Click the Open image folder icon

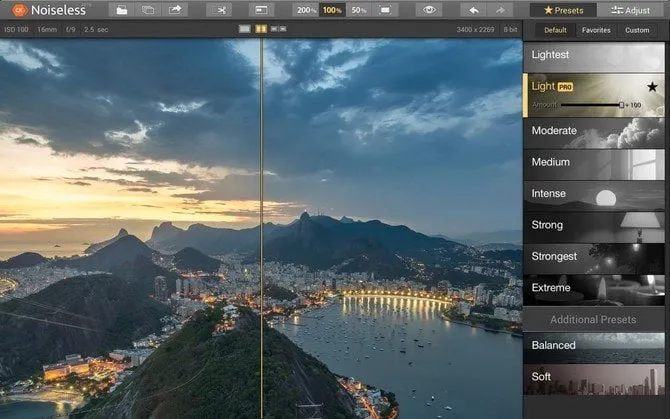click(121, 10)
